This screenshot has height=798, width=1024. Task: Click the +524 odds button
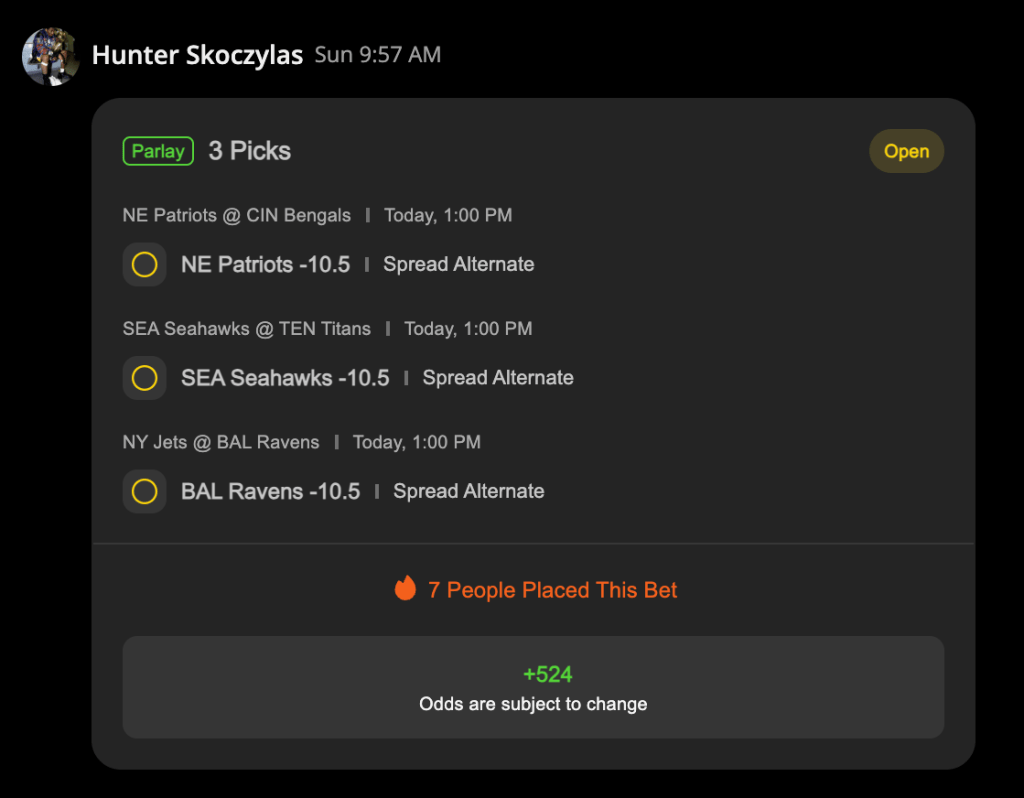[533, 687]
